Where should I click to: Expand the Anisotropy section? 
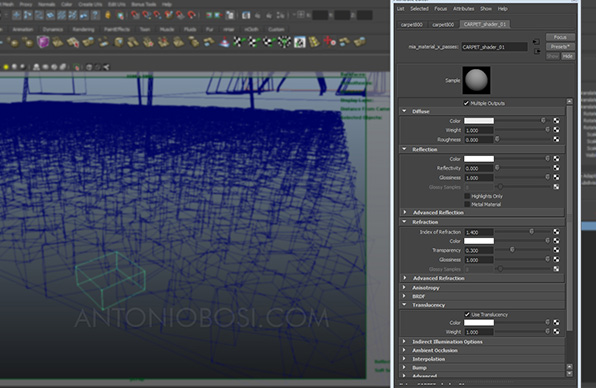404,287
